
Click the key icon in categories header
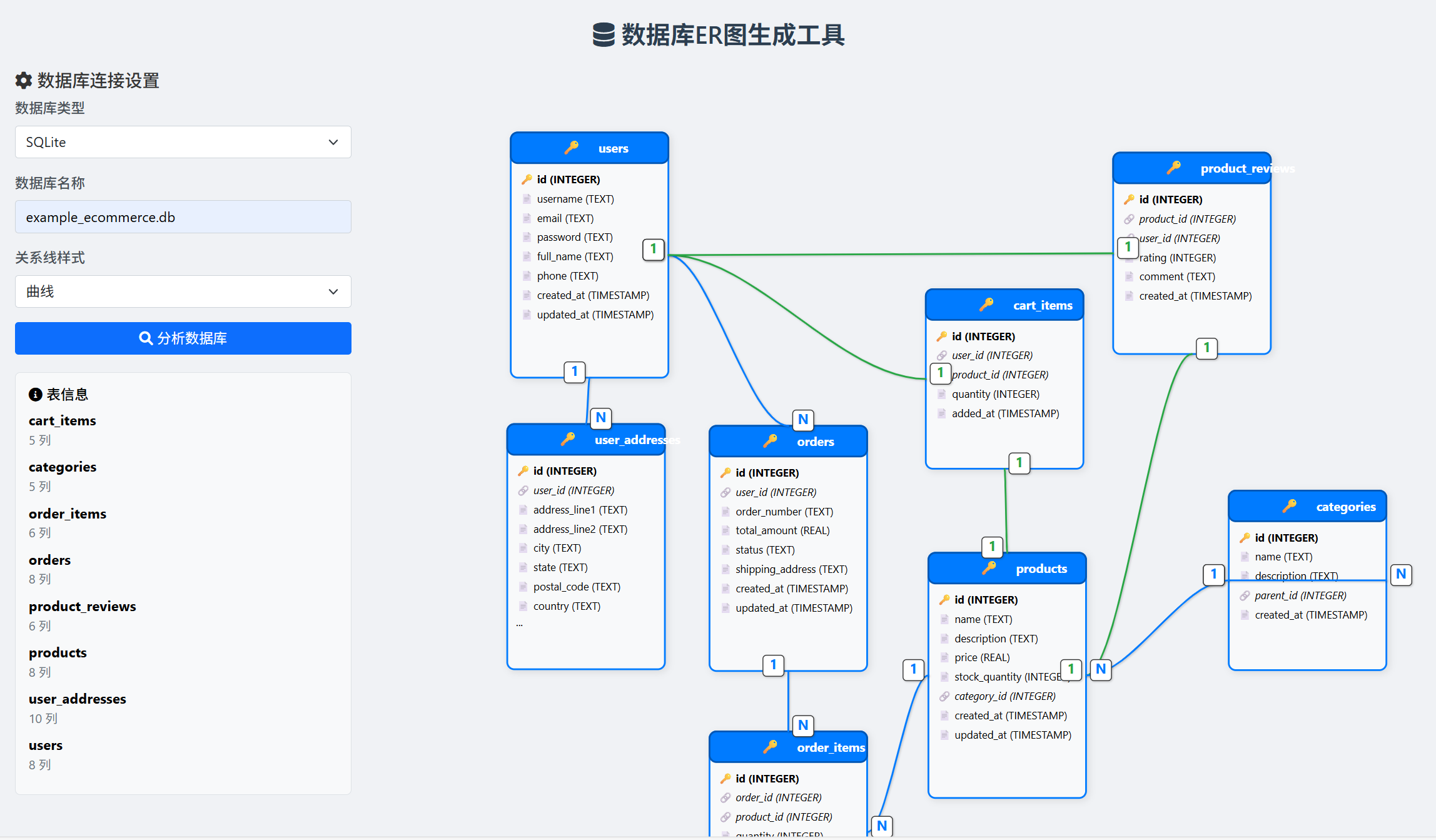click(1290, 506)
